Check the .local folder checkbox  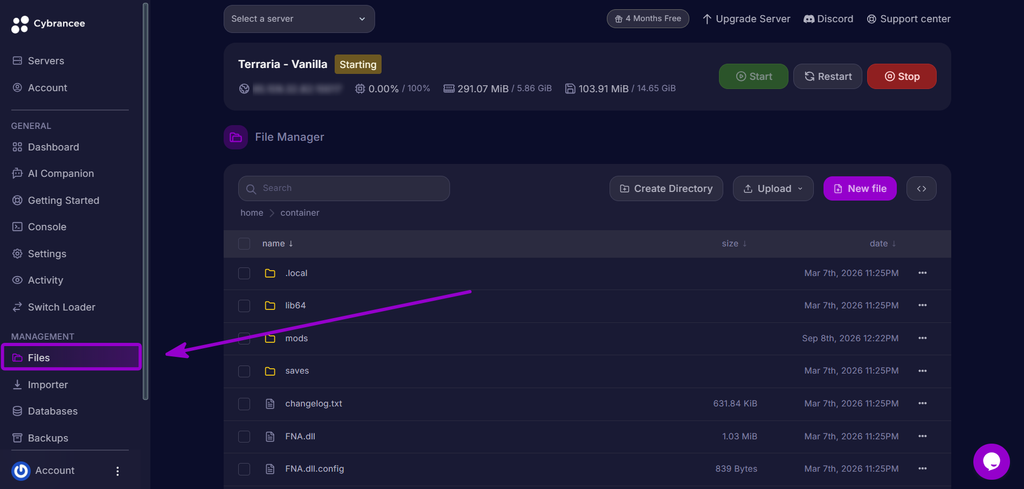point(244,273)
